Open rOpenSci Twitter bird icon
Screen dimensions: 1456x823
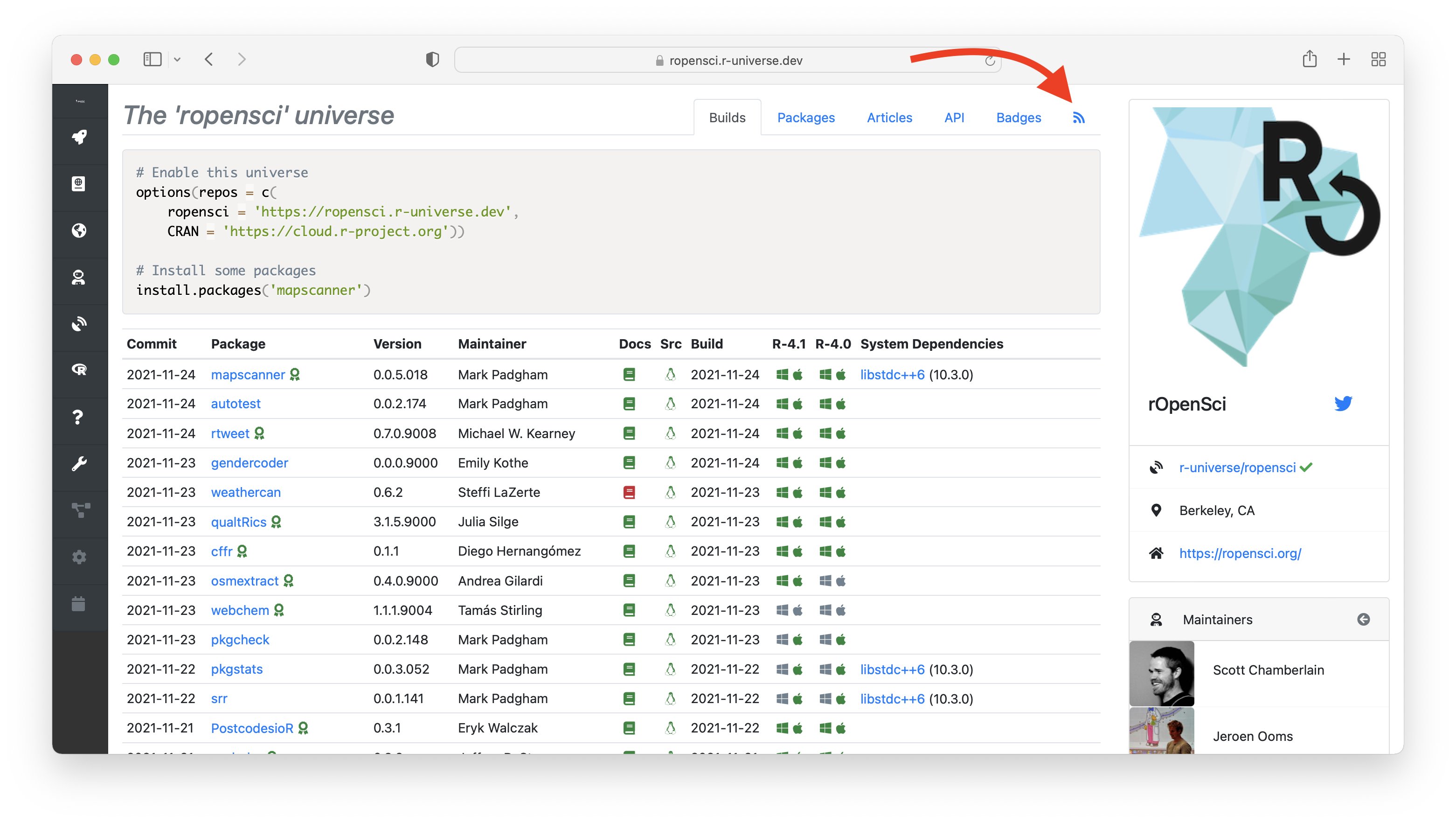(x=1343, y=403)
